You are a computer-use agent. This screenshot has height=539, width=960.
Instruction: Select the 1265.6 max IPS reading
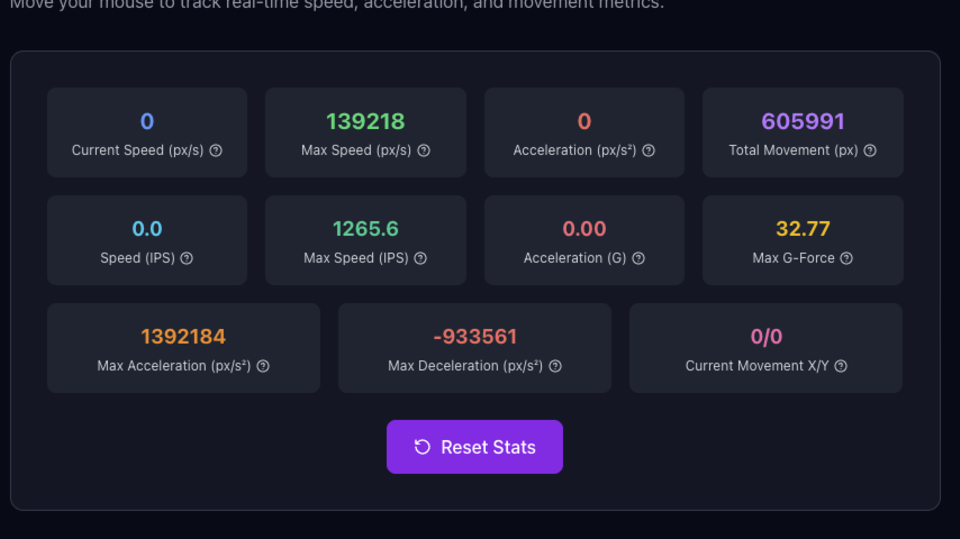click(x=365, y=229)
